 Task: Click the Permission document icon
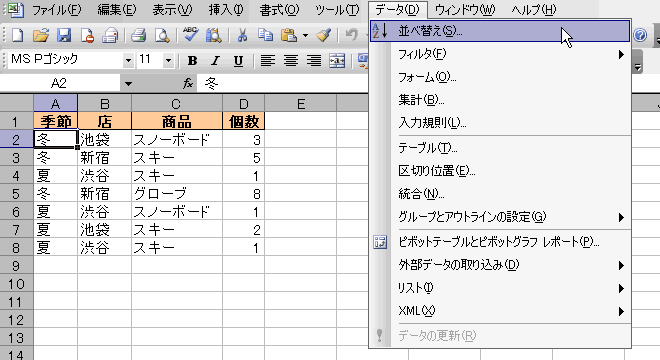[x=87, y=35]
